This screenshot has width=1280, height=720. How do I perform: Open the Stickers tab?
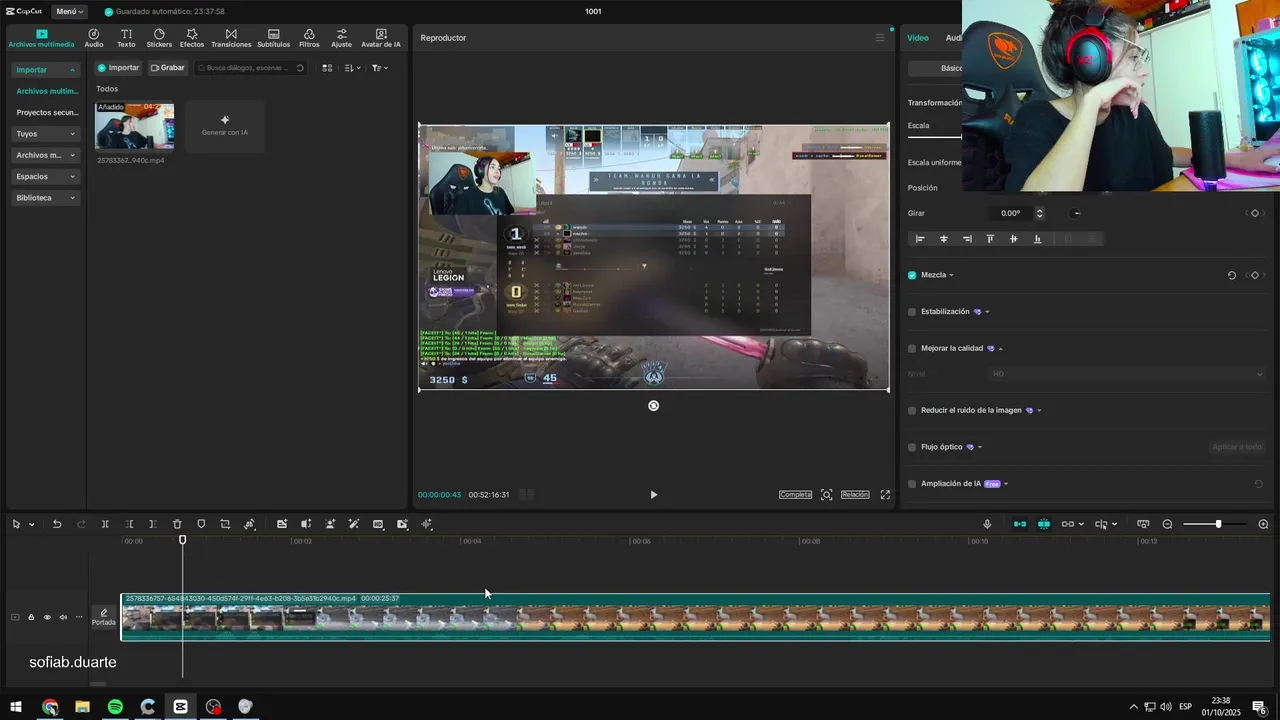click(x=159, y=38)
